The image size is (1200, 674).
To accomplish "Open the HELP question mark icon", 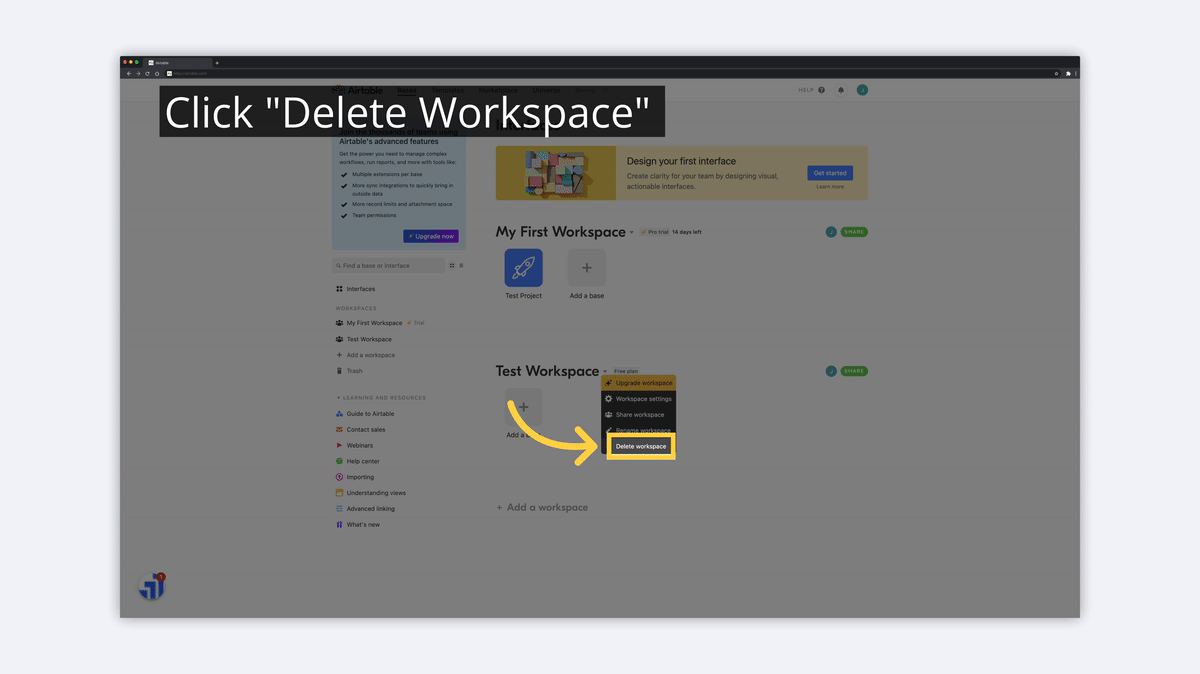I will click(x=822, y=90).
